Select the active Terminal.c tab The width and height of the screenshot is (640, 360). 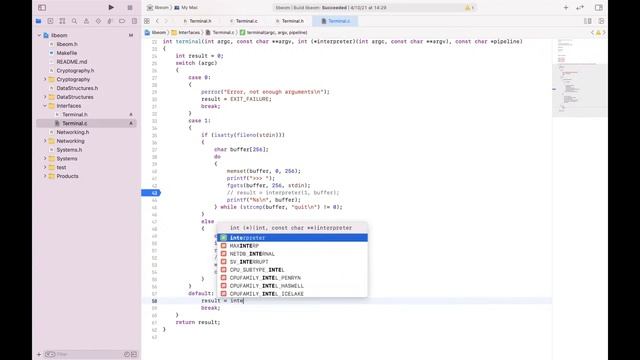336,21
